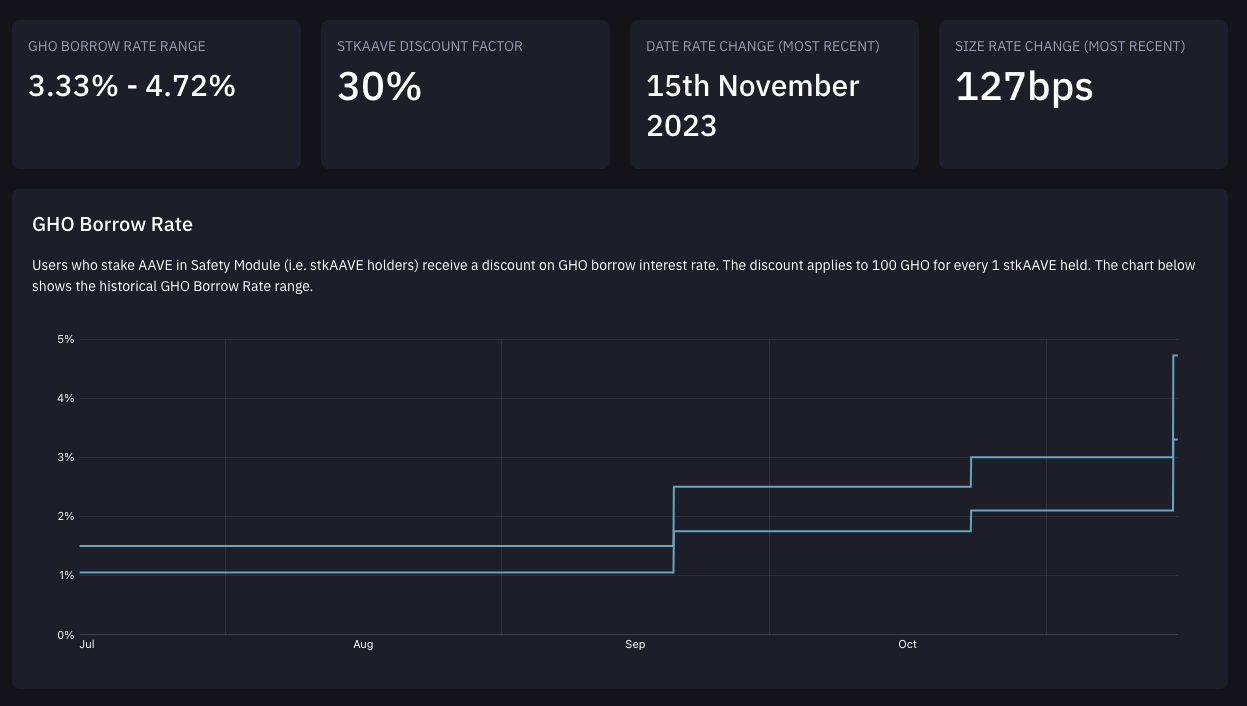Click the peak of the rate line near 4.72%
The image size is (1247, 706).
point(1175,356)
